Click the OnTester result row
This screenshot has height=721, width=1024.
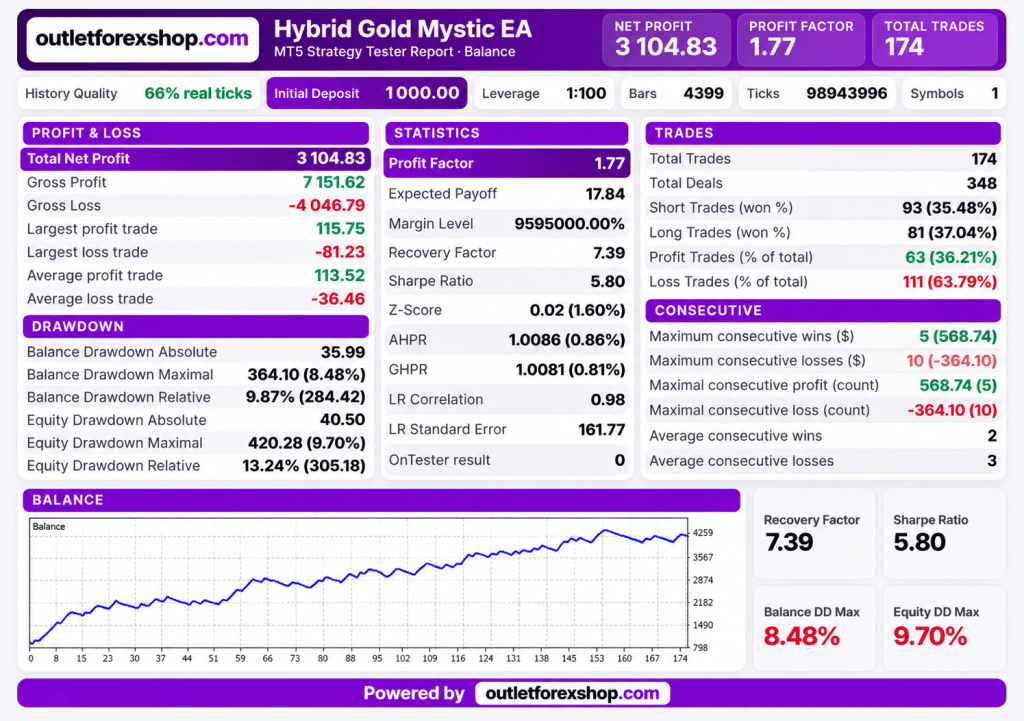pos(507,460)
